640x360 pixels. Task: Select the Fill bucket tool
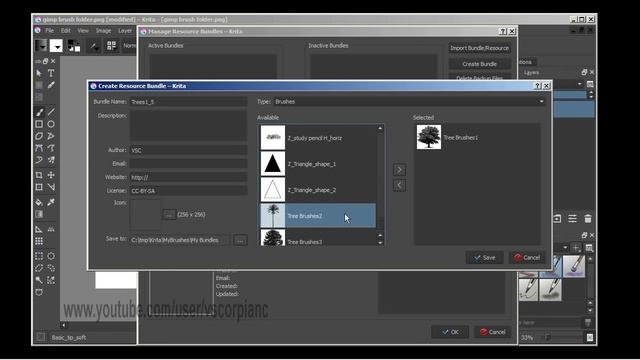[39, 202]
